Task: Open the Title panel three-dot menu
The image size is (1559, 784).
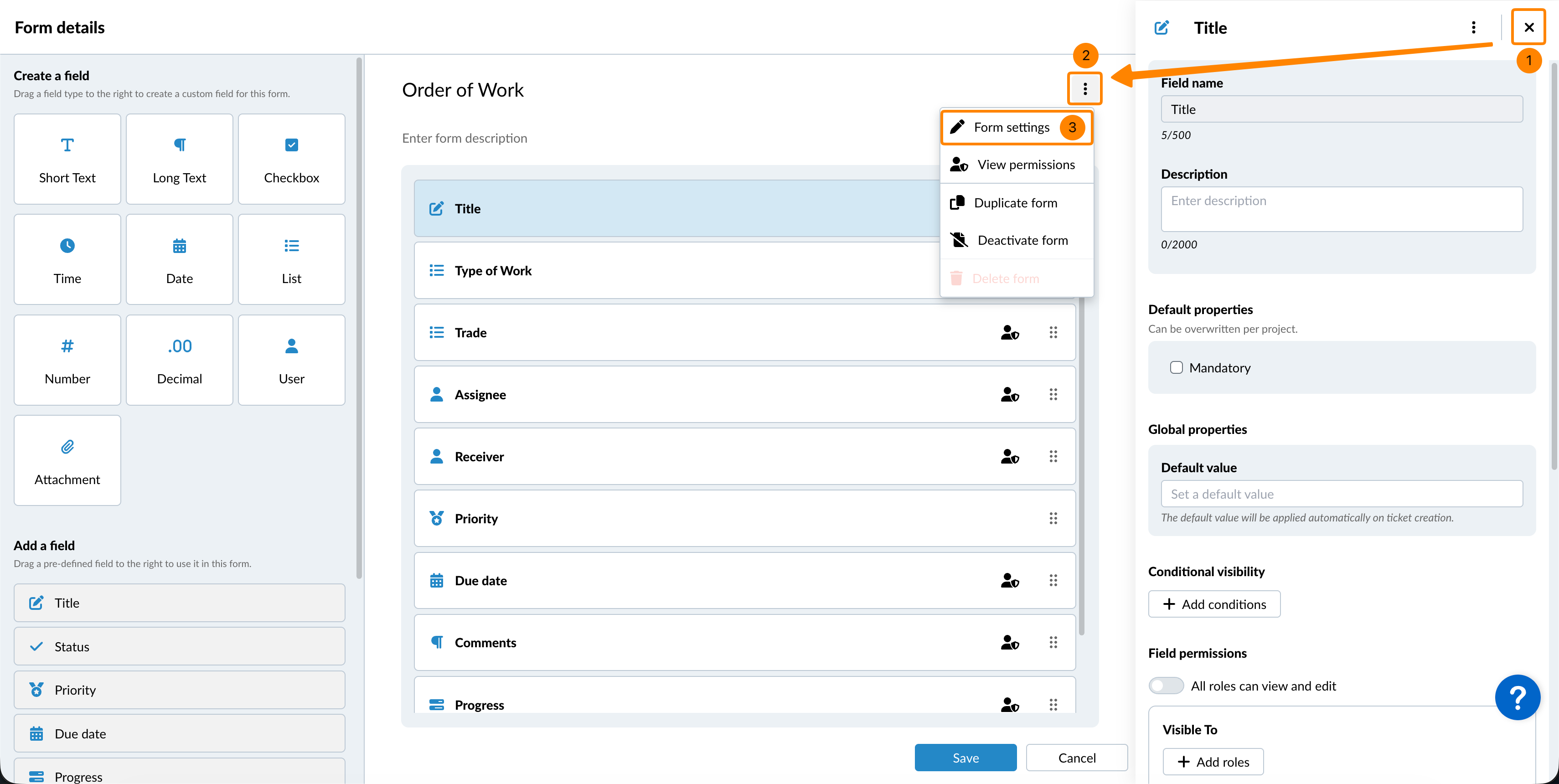Action: click(x=1473, y=27)
